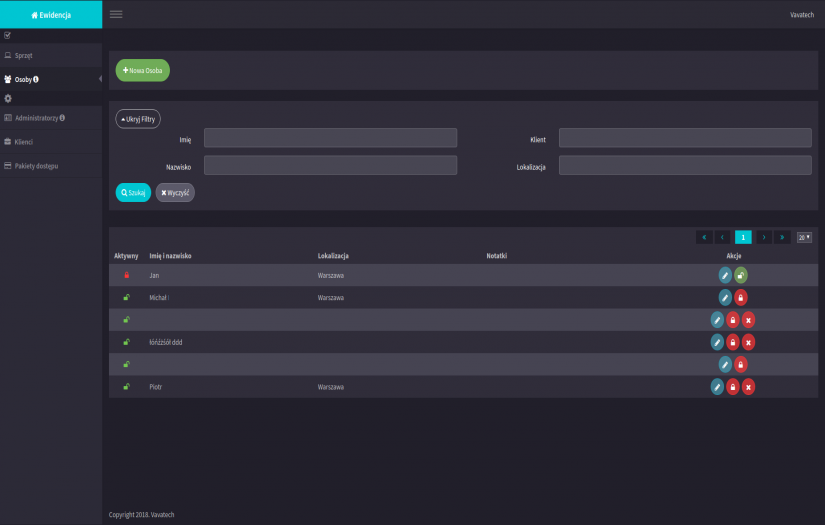Go to Administratorzy in the sidebar
Image resolution: width=825 pixels, height=525 pixels.
point(51,118)
